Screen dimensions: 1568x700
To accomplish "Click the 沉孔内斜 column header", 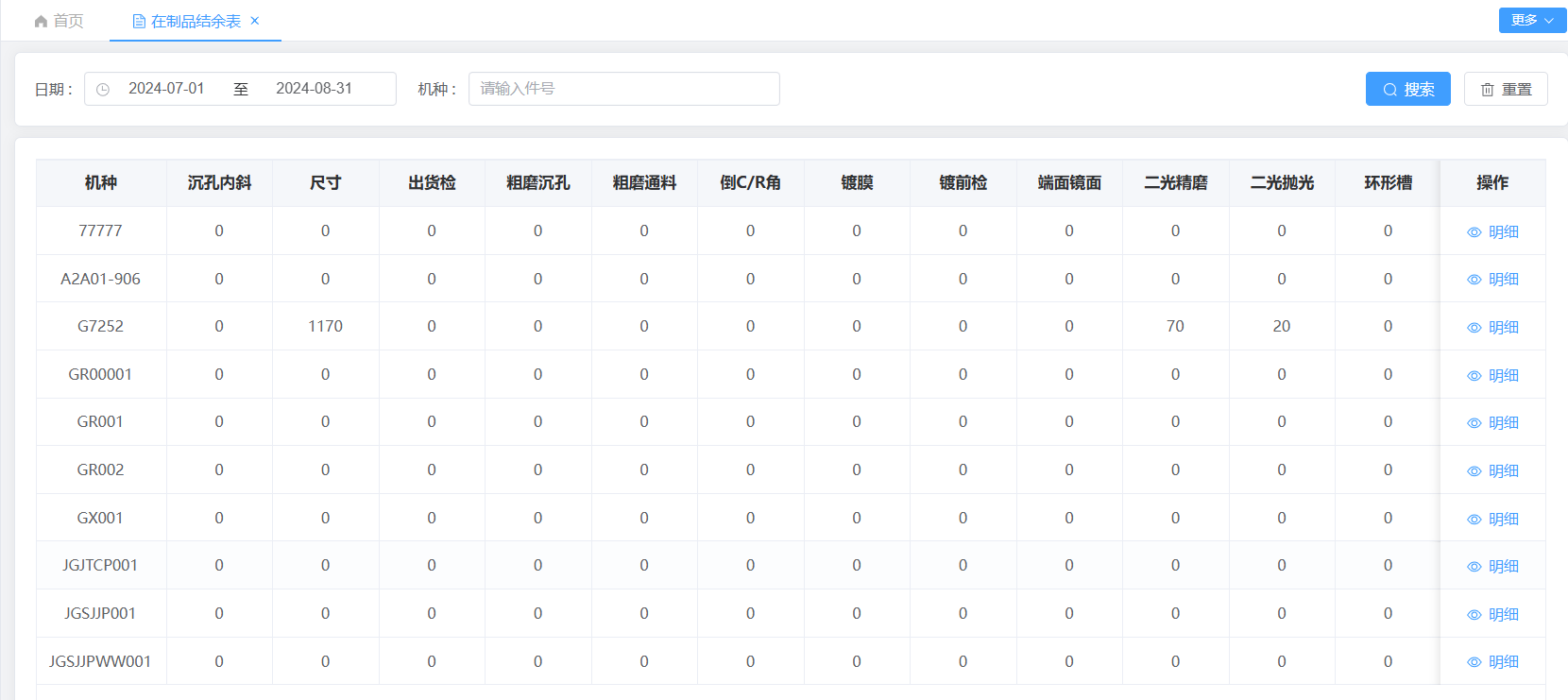I will click(x=219, y=182).
